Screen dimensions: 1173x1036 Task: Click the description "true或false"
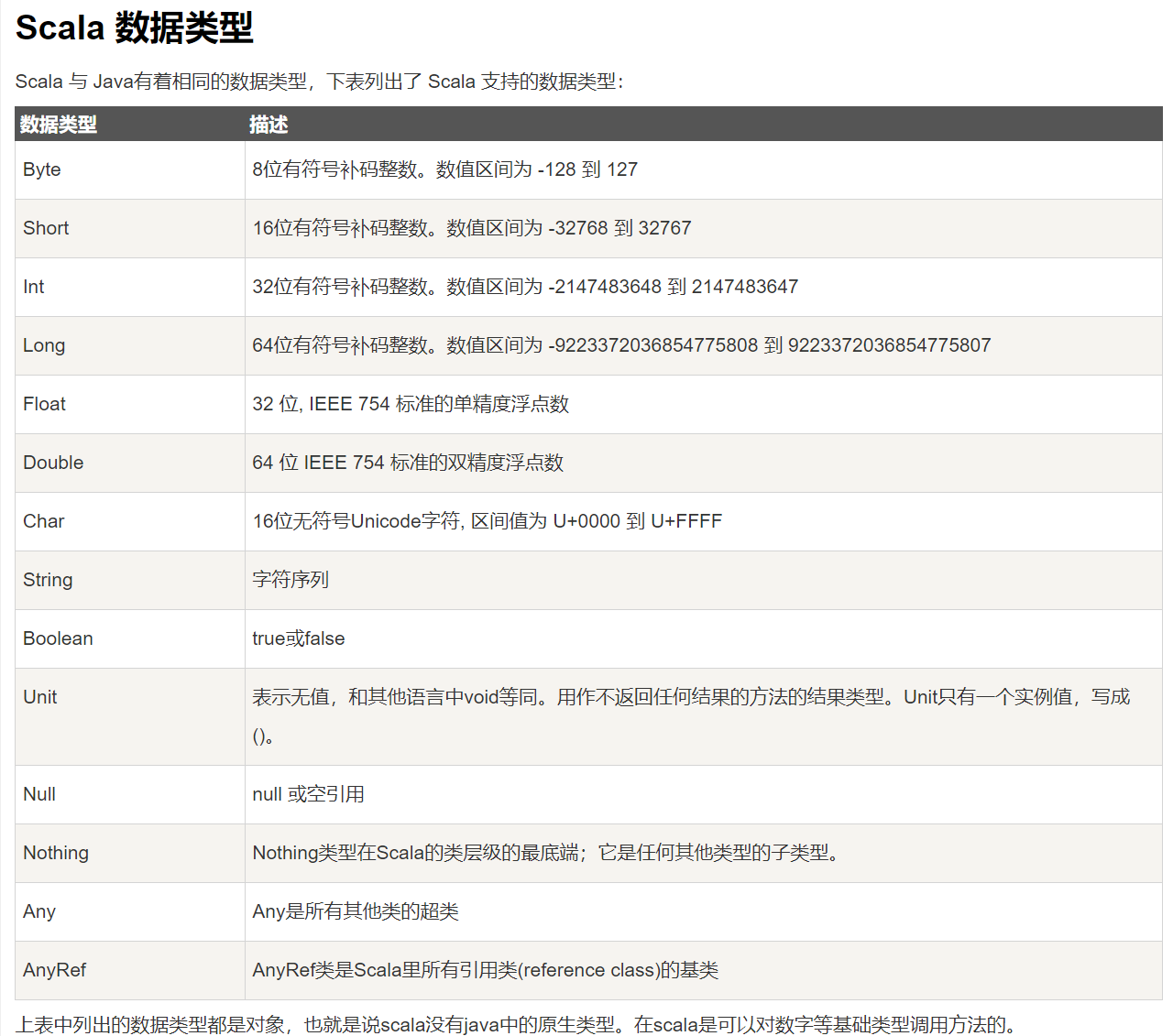[x=299, y=638]
